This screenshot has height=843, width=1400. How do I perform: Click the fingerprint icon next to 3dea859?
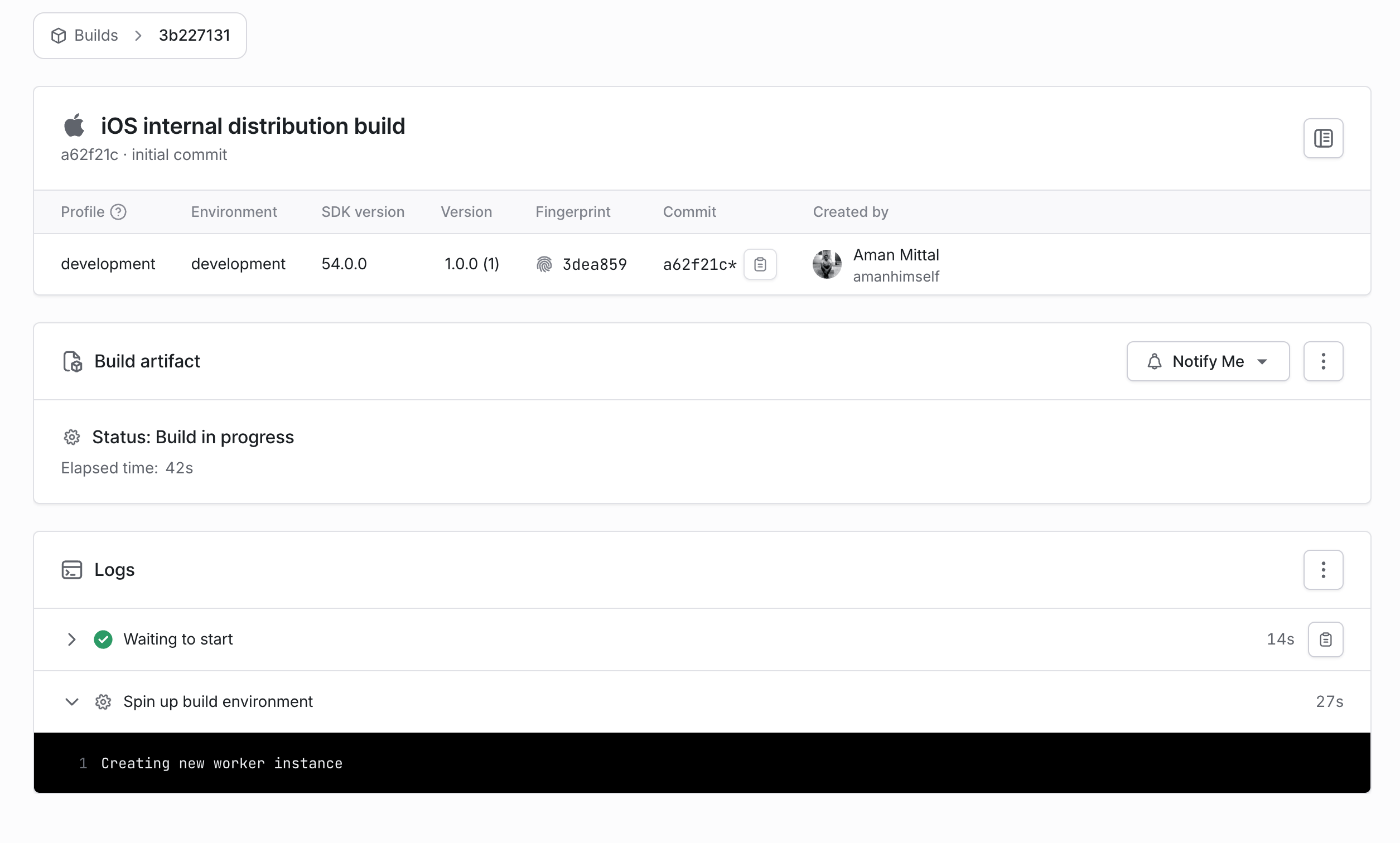point(544,264)
